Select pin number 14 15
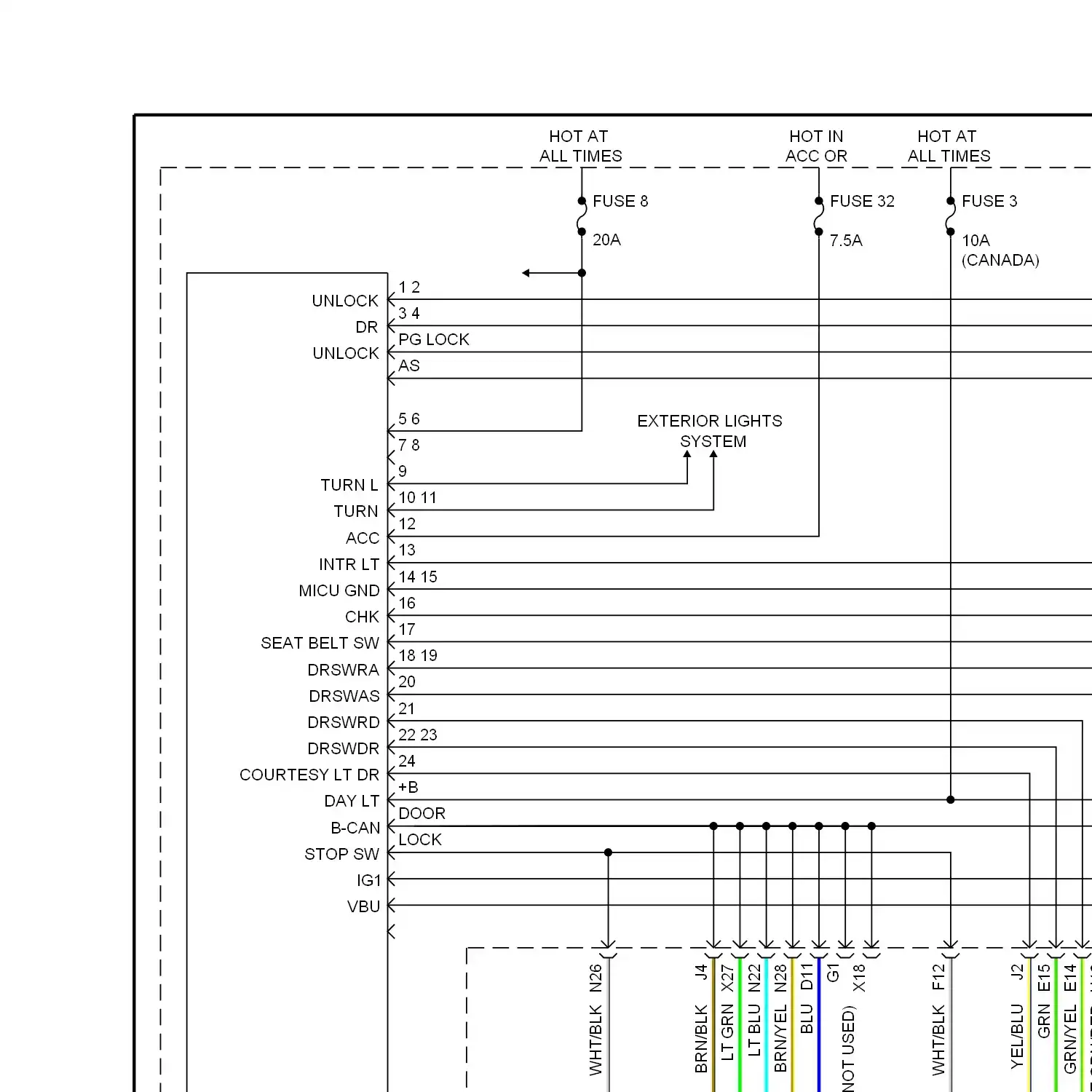1092x1092 pixels. pos(418,577)
